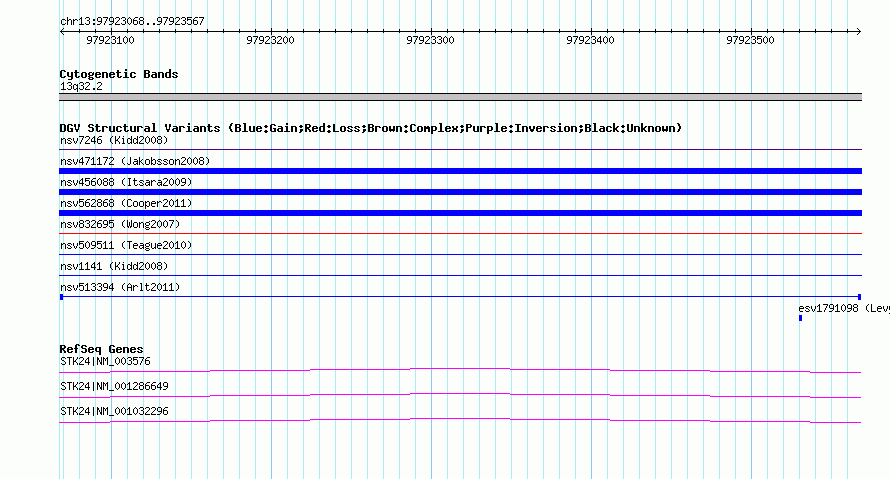This screenshot has width=890, height=479.
Task: Click the magenta intron line of STK24|NM_001032296
Action: coord(460,420)
